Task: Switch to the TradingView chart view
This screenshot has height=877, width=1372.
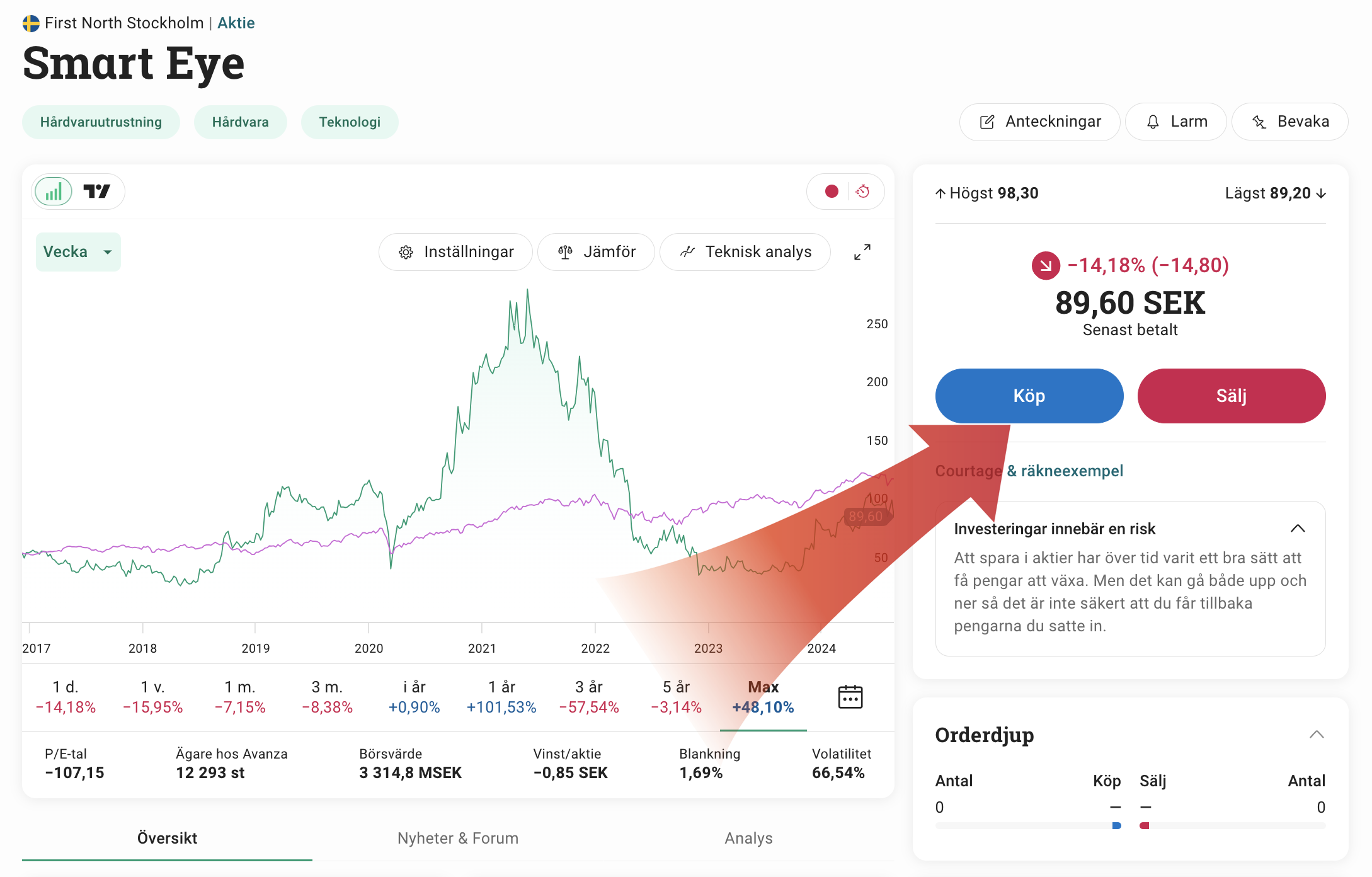Action: tap(97, 192)
